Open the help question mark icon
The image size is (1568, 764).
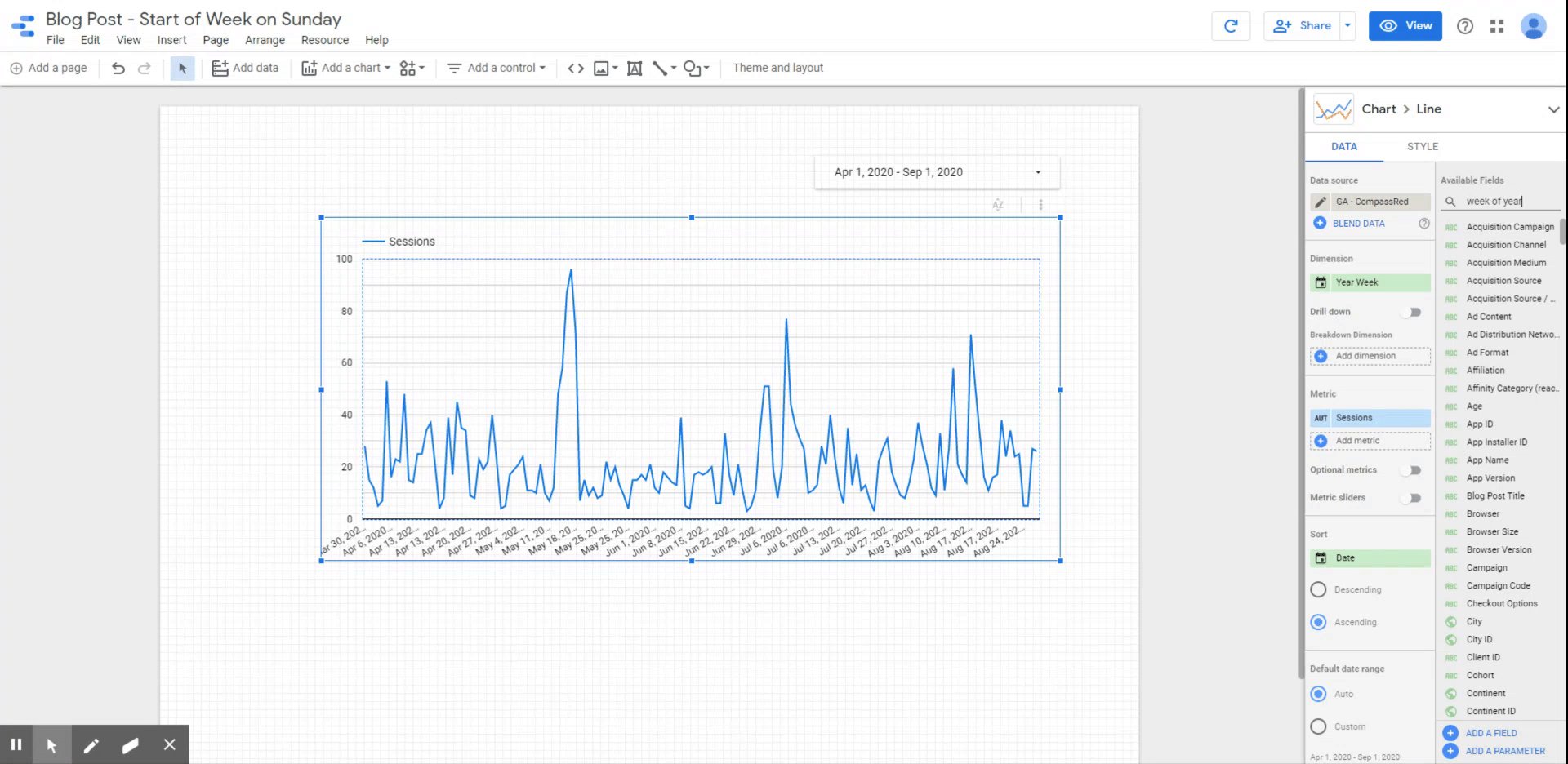(1465, 26)
